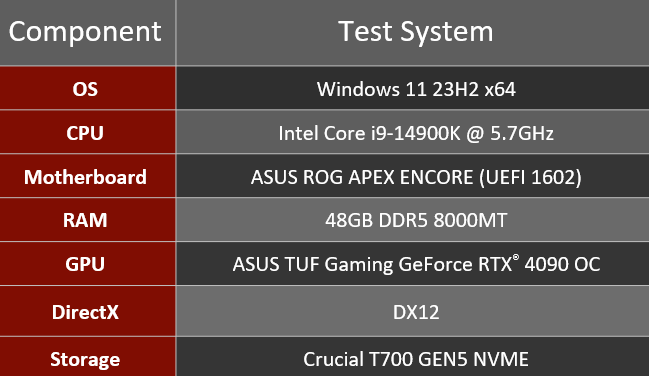The image size is (649, 376).
Task: Click the registered trademark symbol after RTX
Action: [x=516, y=257]
